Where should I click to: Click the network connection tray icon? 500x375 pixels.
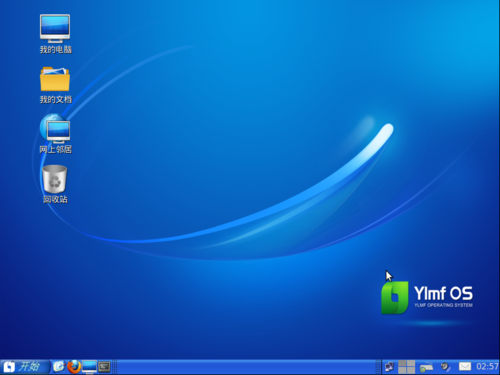[389, 367]
